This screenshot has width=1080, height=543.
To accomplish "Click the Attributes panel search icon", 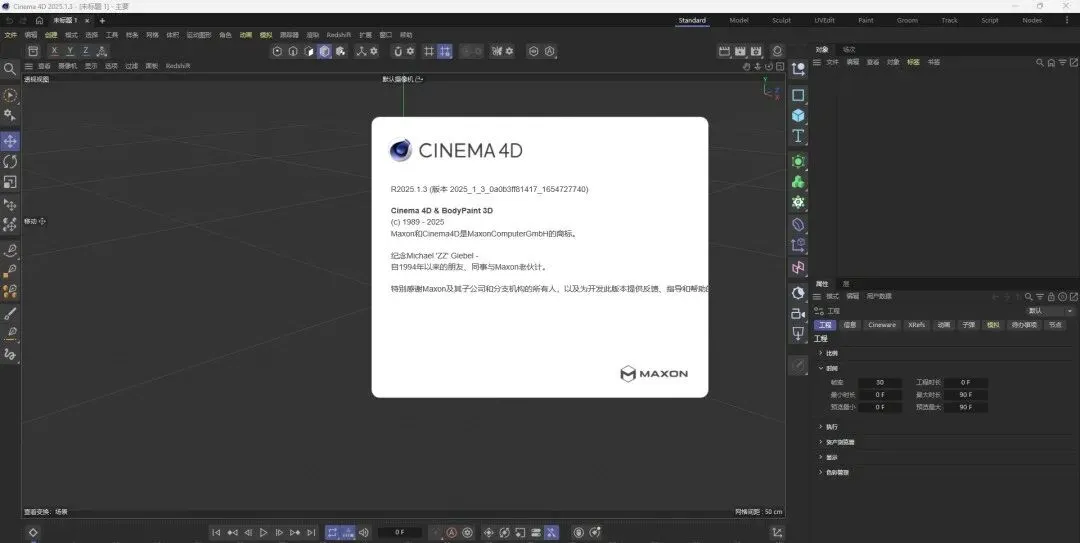I will tap(1028, 297).
